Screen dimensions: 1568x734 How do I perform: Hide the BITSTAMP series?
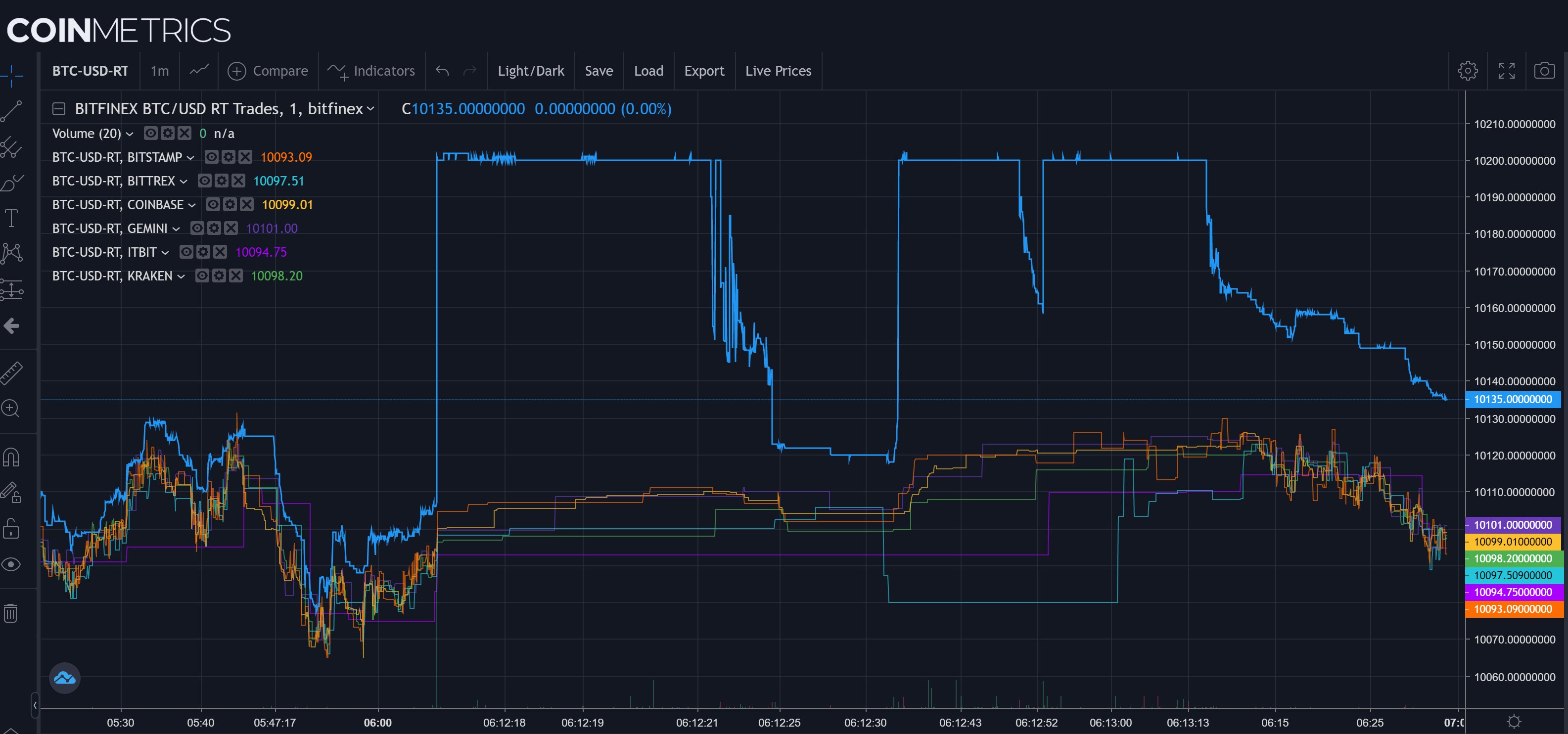(x=211, y=157)
